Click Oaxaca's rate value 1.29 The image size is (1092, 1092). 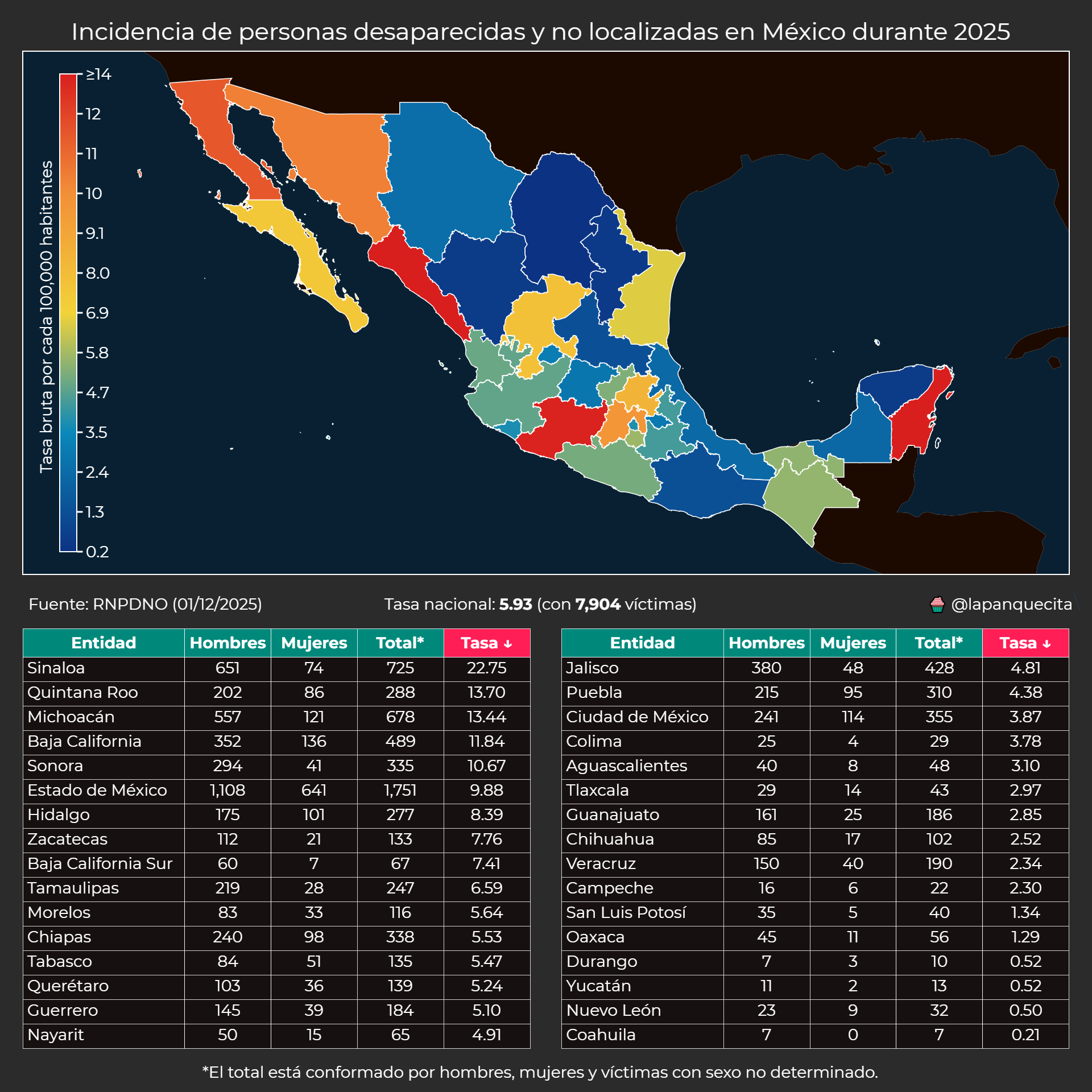point(1025,937)
